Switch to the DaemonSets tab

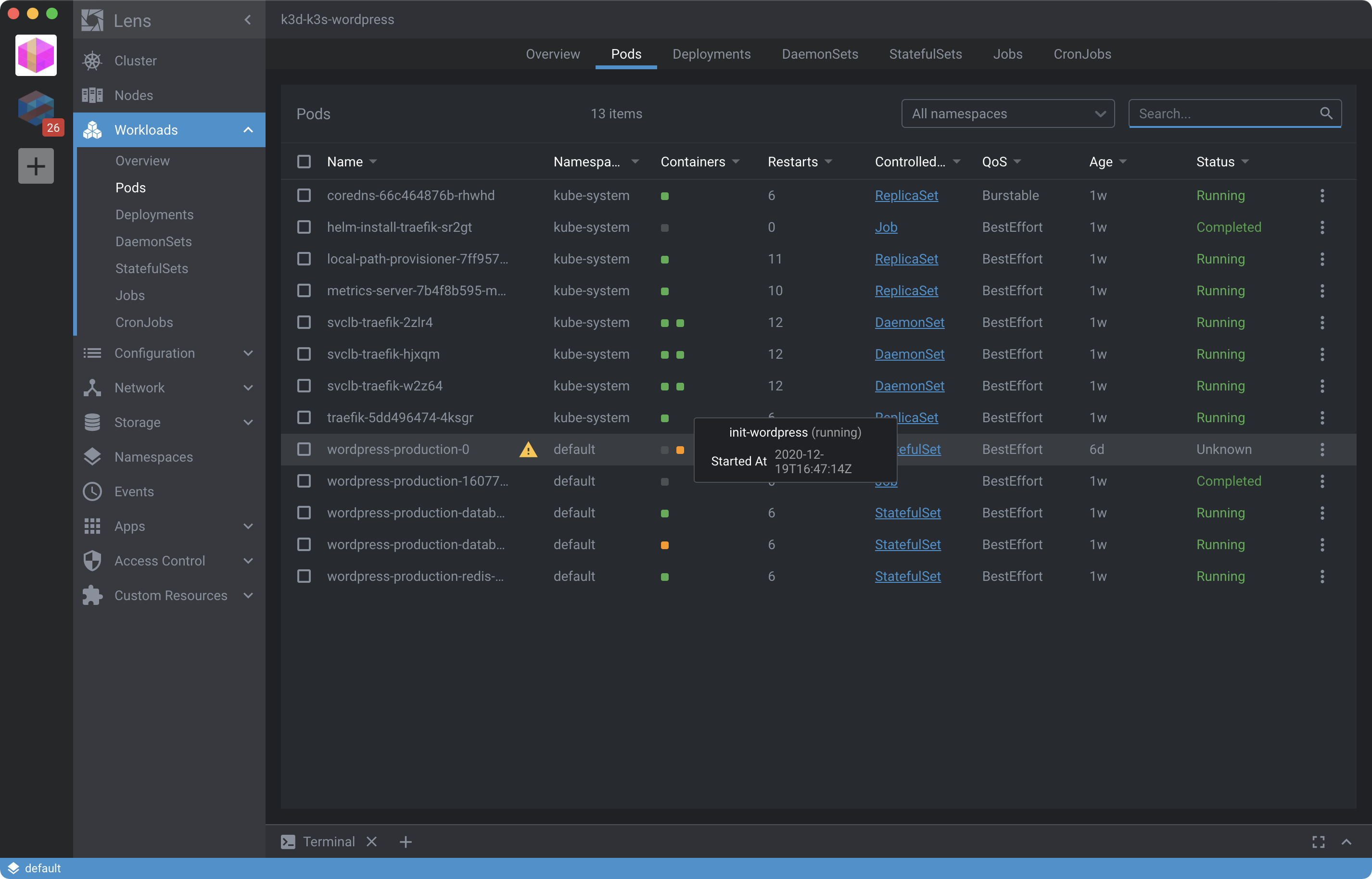click(820, 54)
